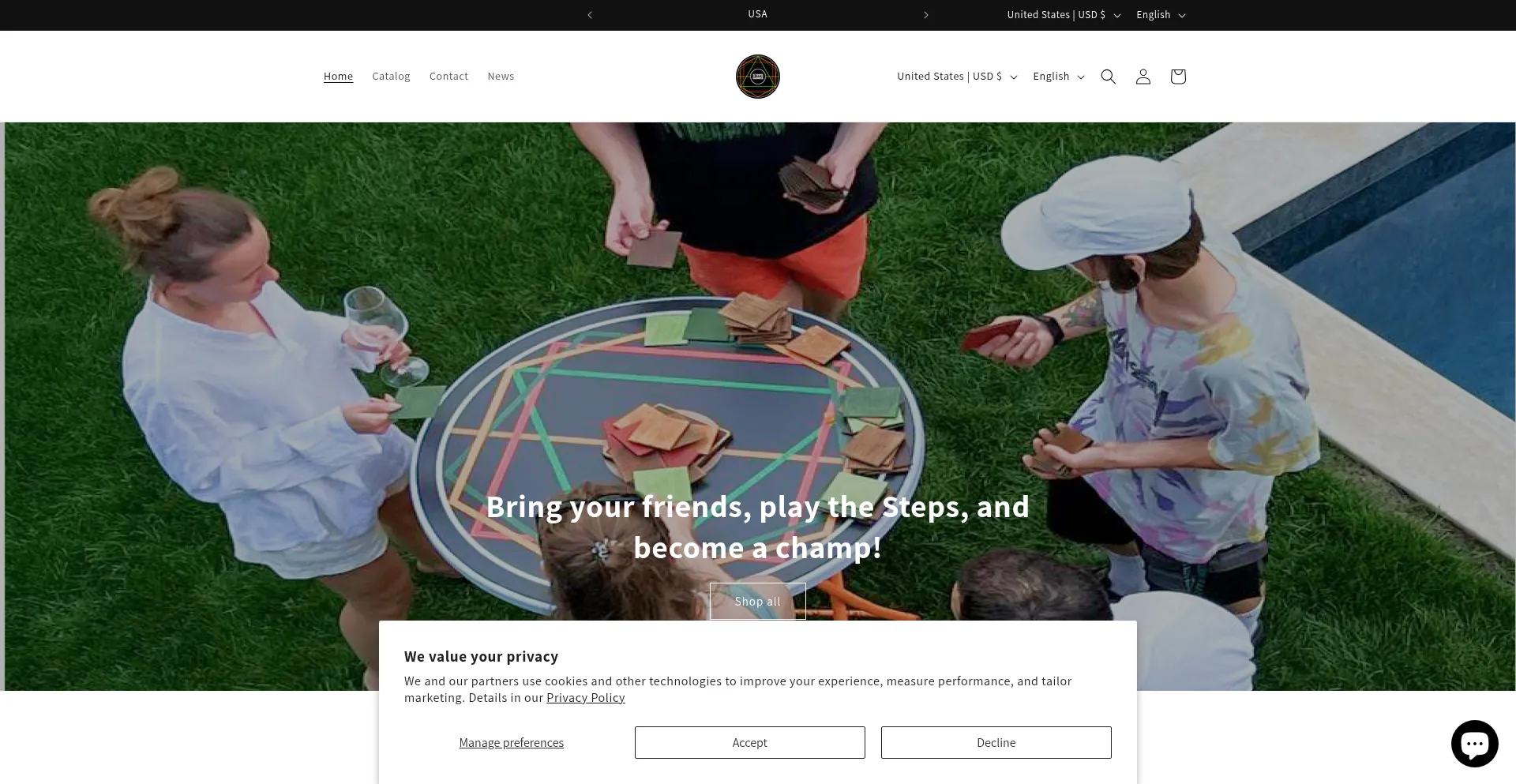This screenshot has width=1516, height=784.
Task: Open top bar United States USD dropdown
Action: tap(1064, 15)
